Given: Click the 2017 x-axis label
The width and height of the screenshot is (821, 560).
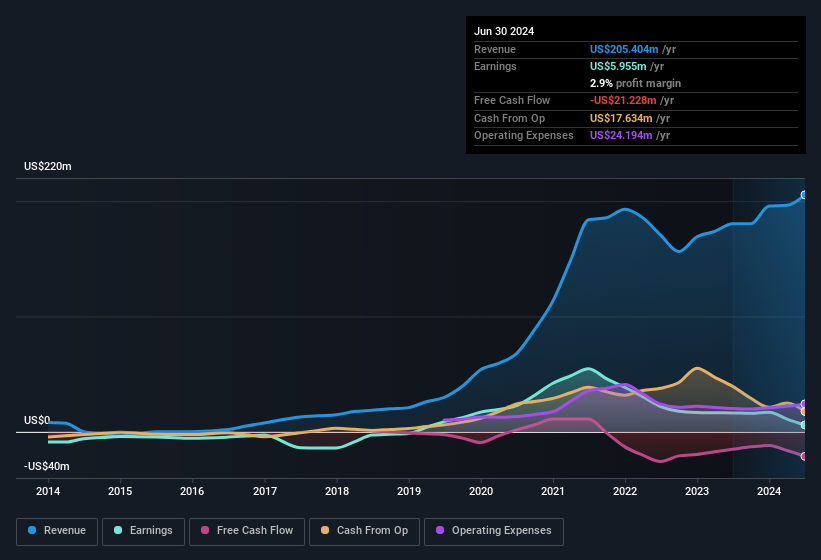Looking at the screenshot, I should point(265,491).
